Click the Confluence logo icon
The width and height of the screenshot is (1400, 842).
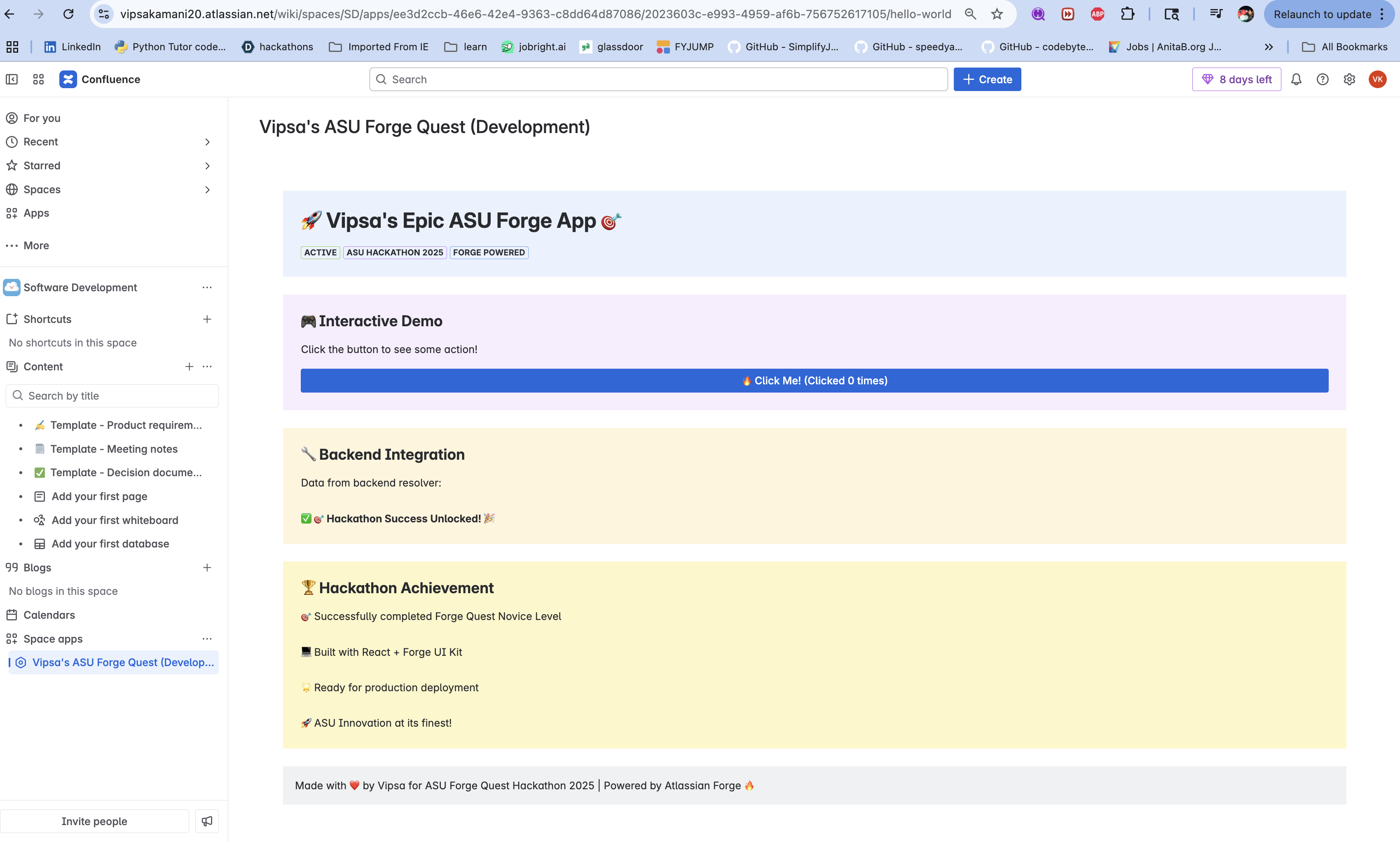click(x=68, y=80)
